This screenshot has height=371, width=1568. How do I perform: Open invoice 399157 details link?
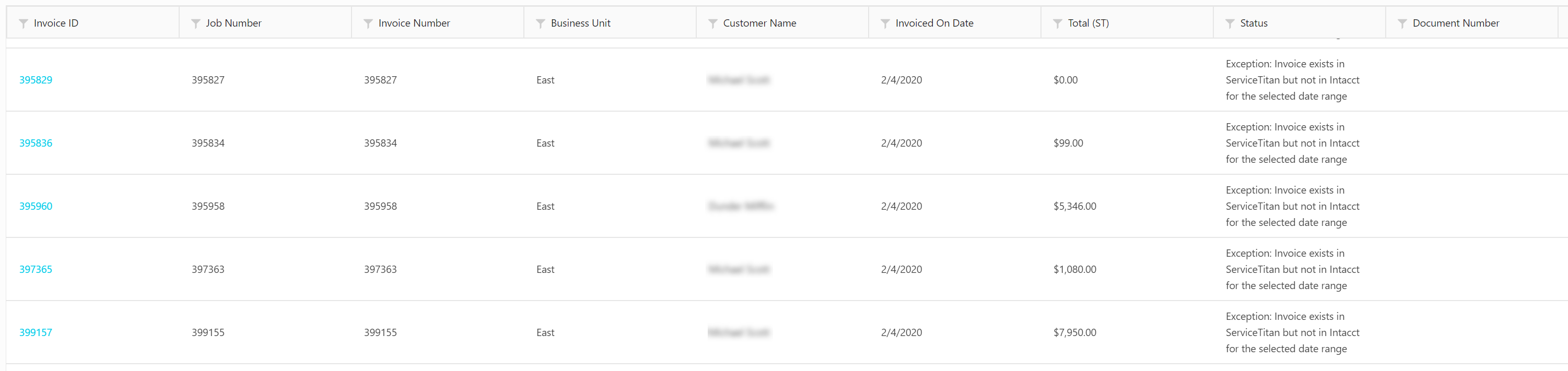tap(36, 333)
